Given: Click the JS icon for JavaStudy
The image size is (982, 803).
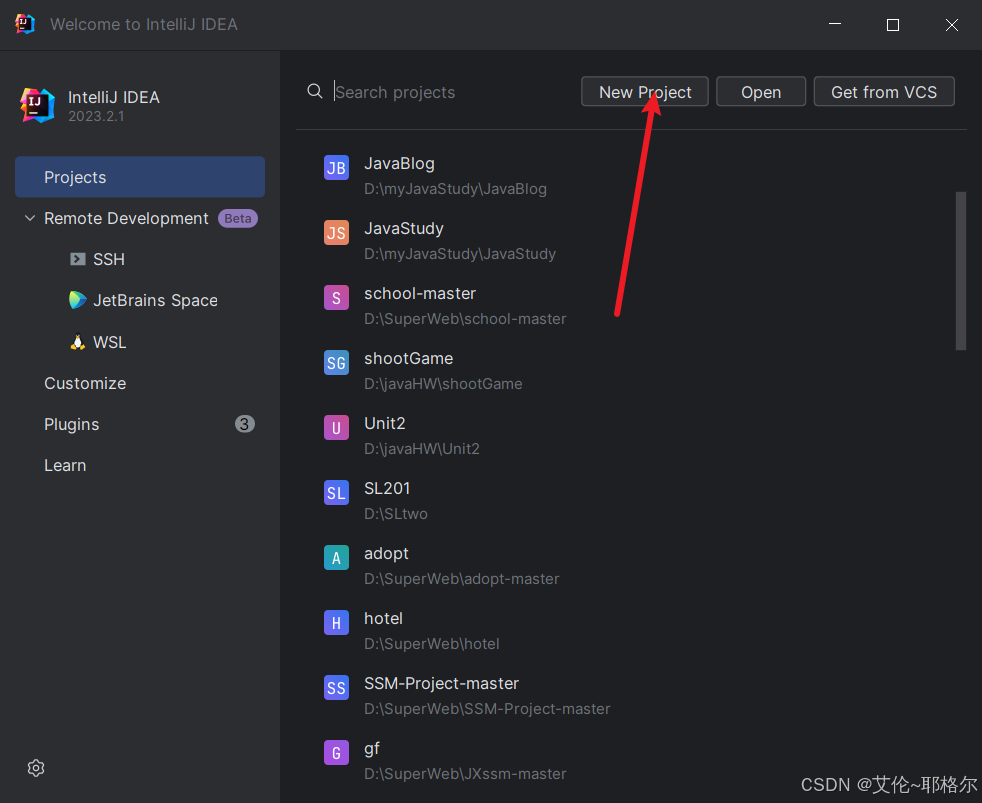Looking at the screenshot, I should [336, 233].
